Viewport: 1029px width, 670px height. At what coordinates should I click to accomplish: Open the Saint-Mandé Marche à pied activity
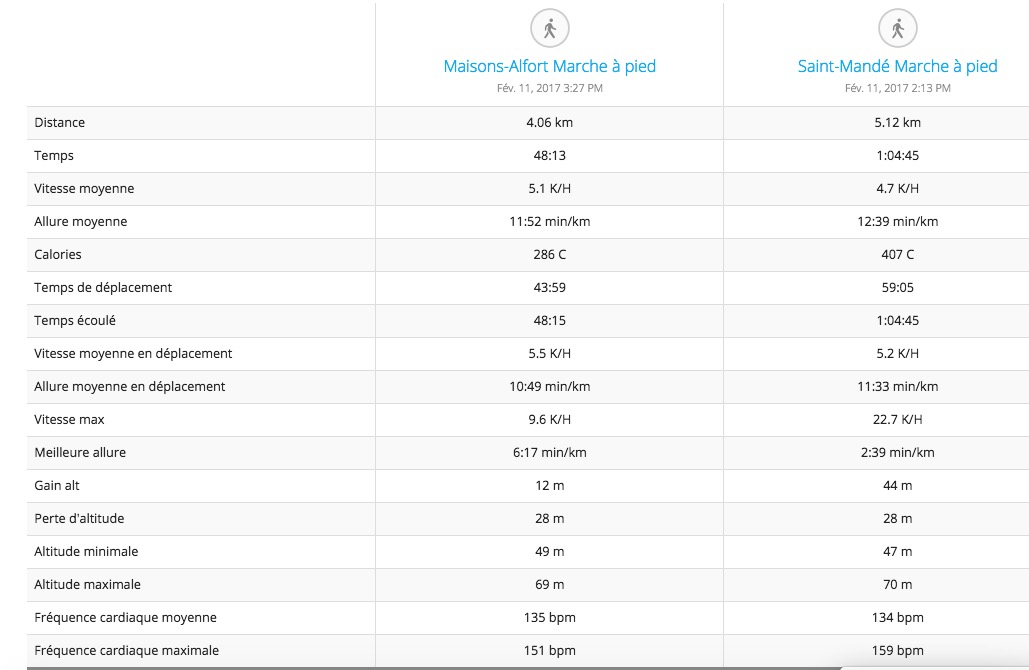tap(897, 67)
